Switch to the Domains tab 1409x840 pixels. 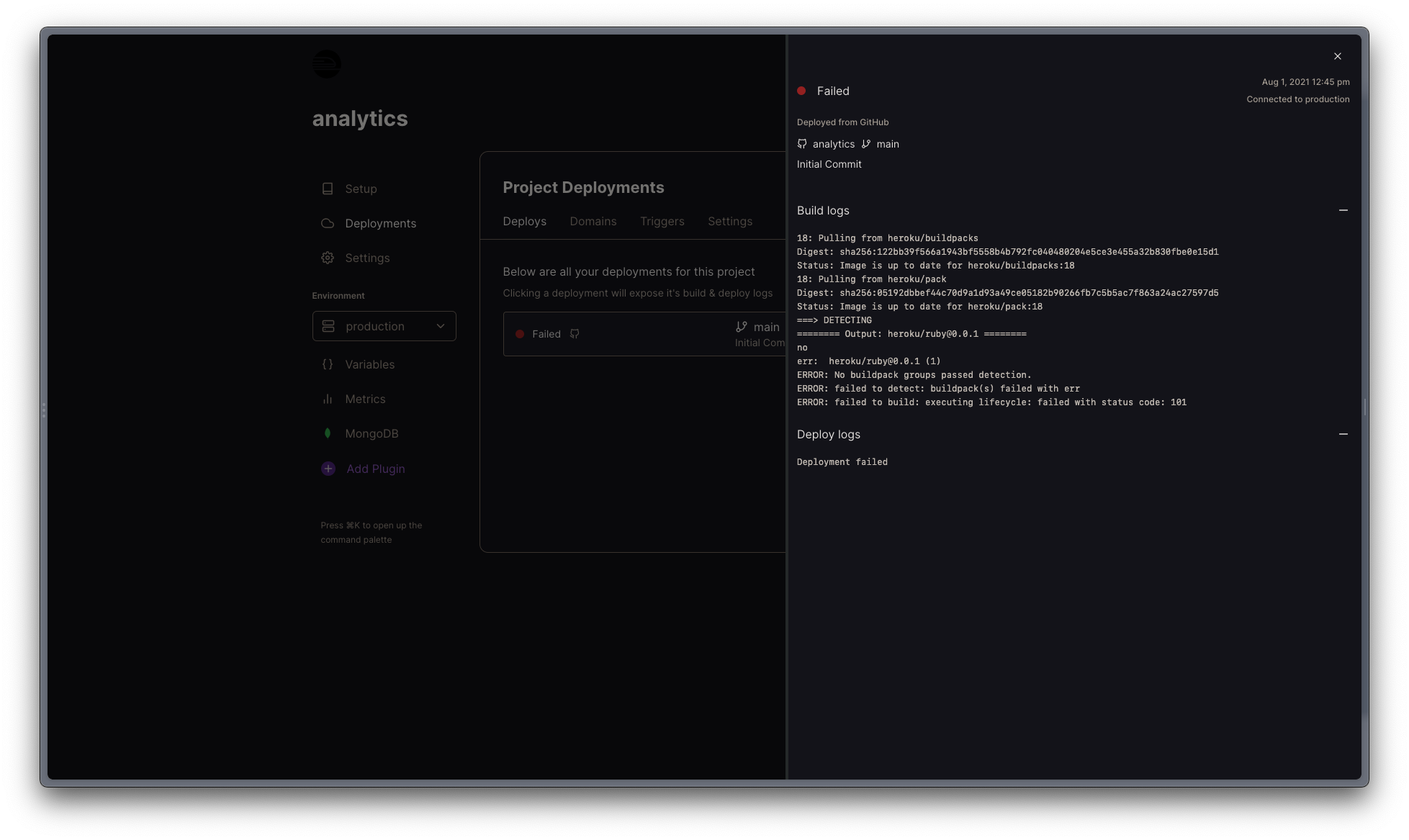593,221
